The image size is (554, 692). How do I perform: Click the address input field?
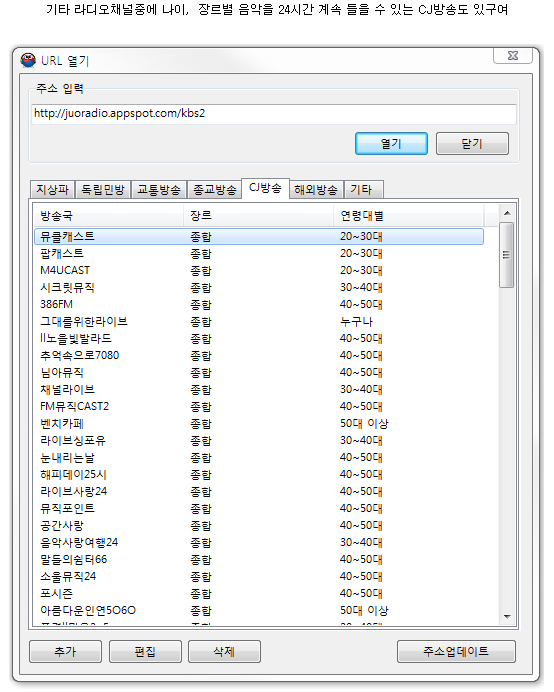[274, 113]
